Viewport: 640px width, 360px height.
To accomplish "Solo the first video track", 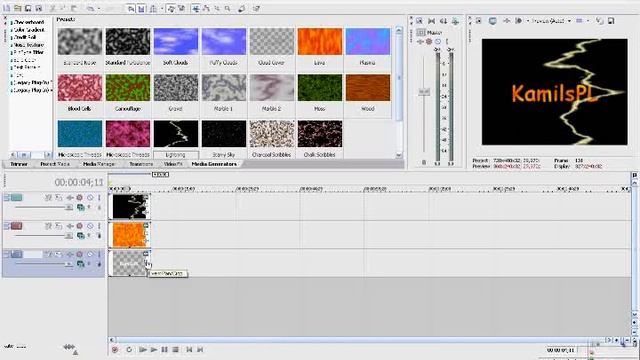I will coord(99,198).
